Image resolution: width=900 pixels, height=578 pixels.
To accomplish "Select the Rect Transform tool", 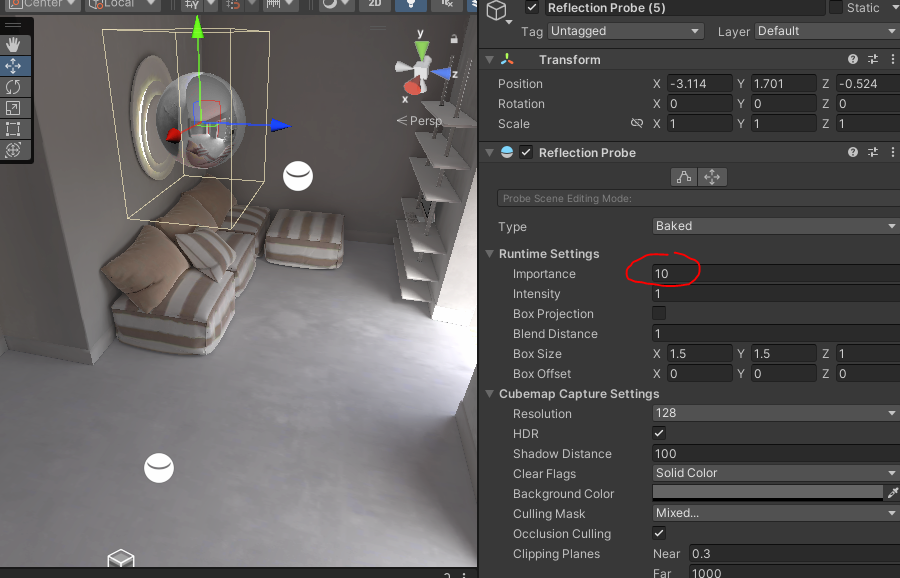I will (x=13, y=129).
